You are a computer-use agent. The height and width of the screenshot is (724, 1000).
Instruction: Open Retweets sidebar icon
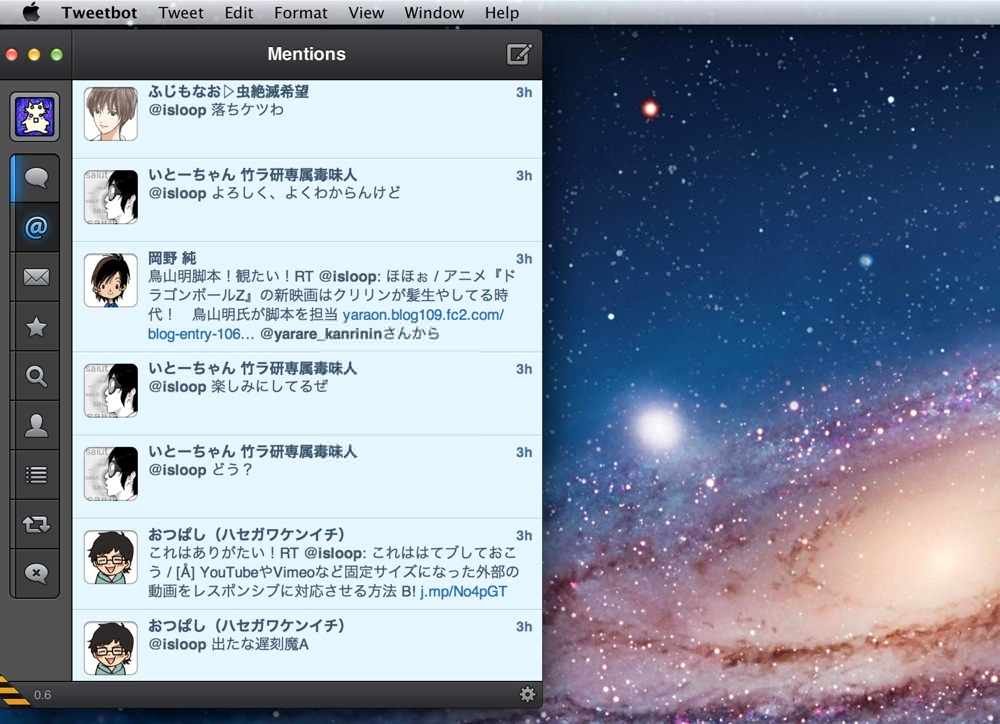(x=36, y=524)
